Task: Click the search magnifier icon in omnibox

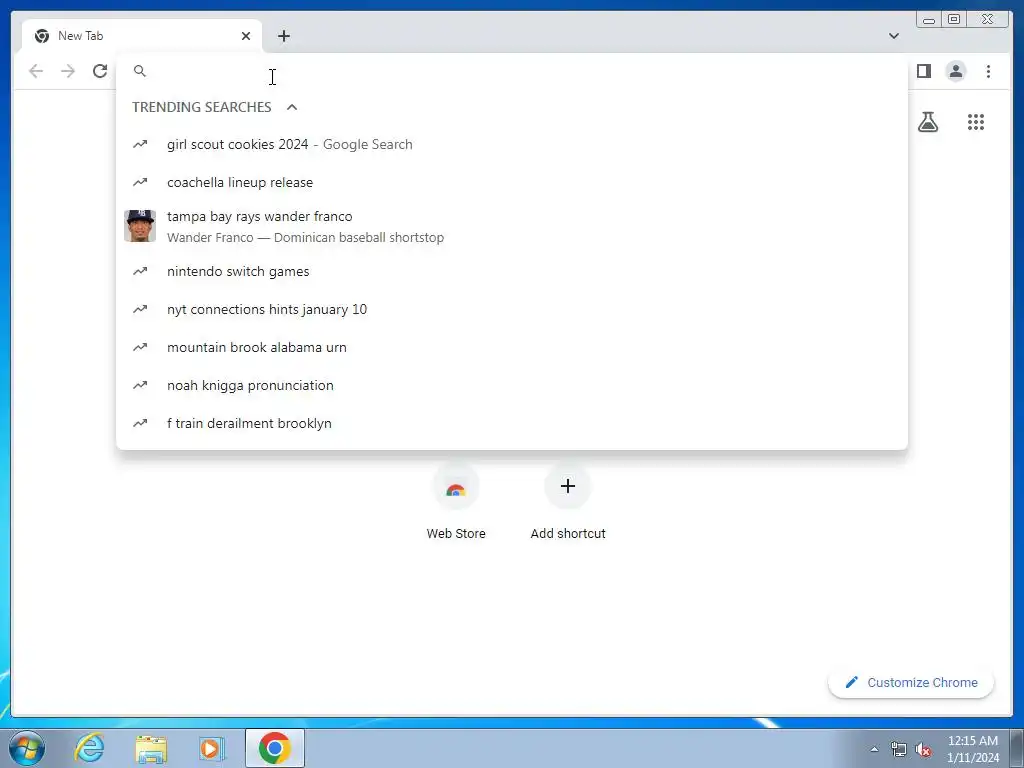Action: pyautogui.click(x=140, y=71)
